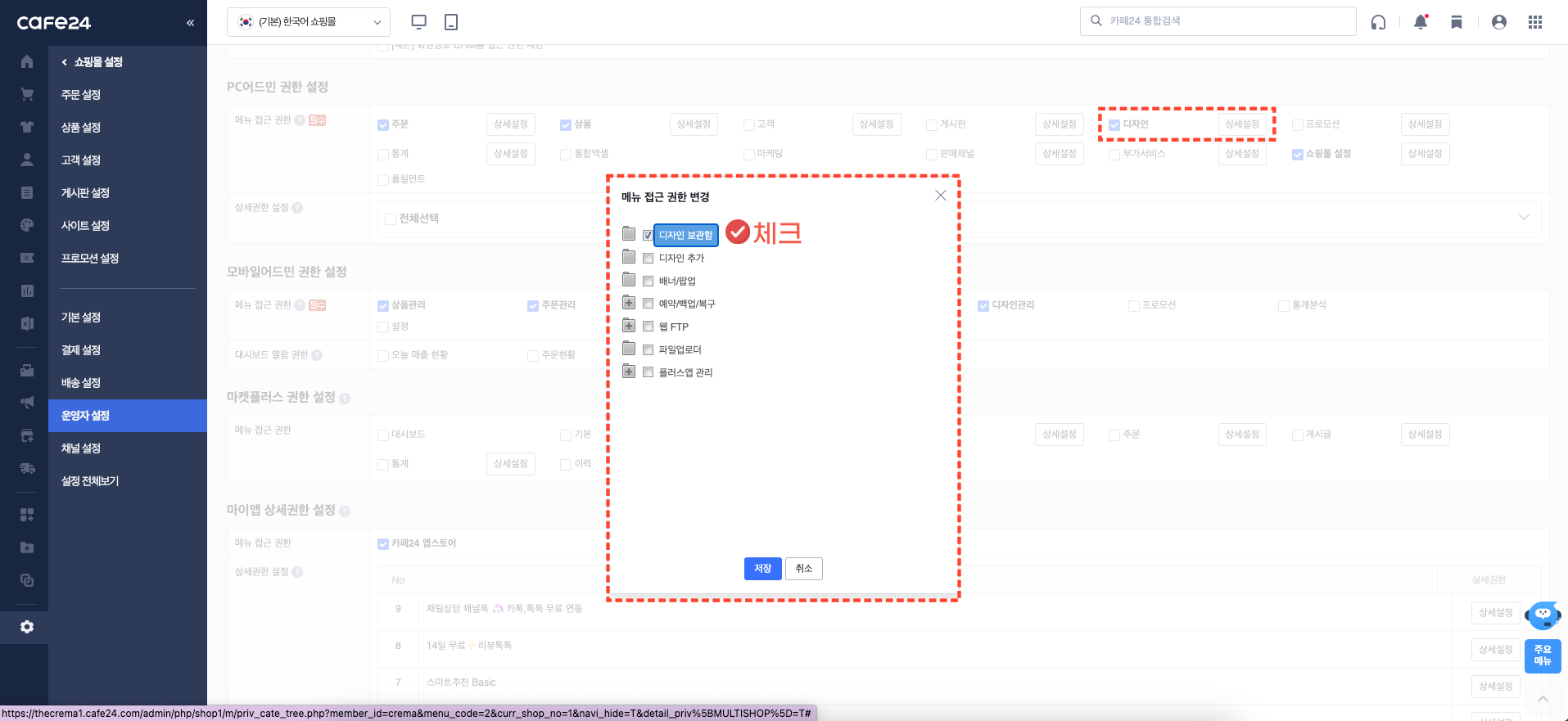Click the folder icon beside 디자인 보관함

pyautogui.click(x=629, y=234)
